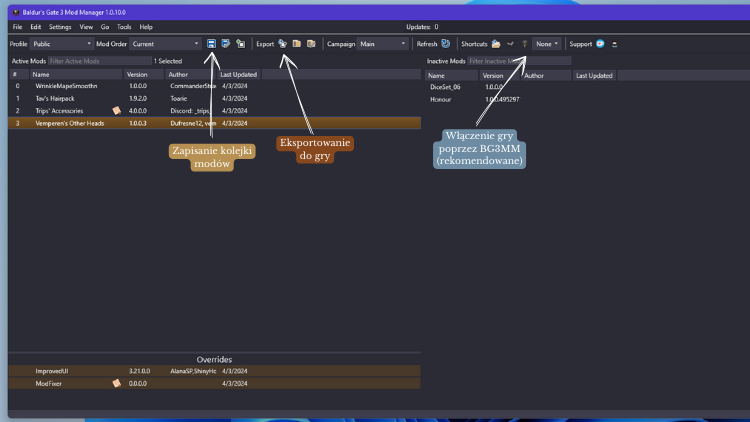
Task: Sort active mods by Last Updated column
Action: point(238,74)
